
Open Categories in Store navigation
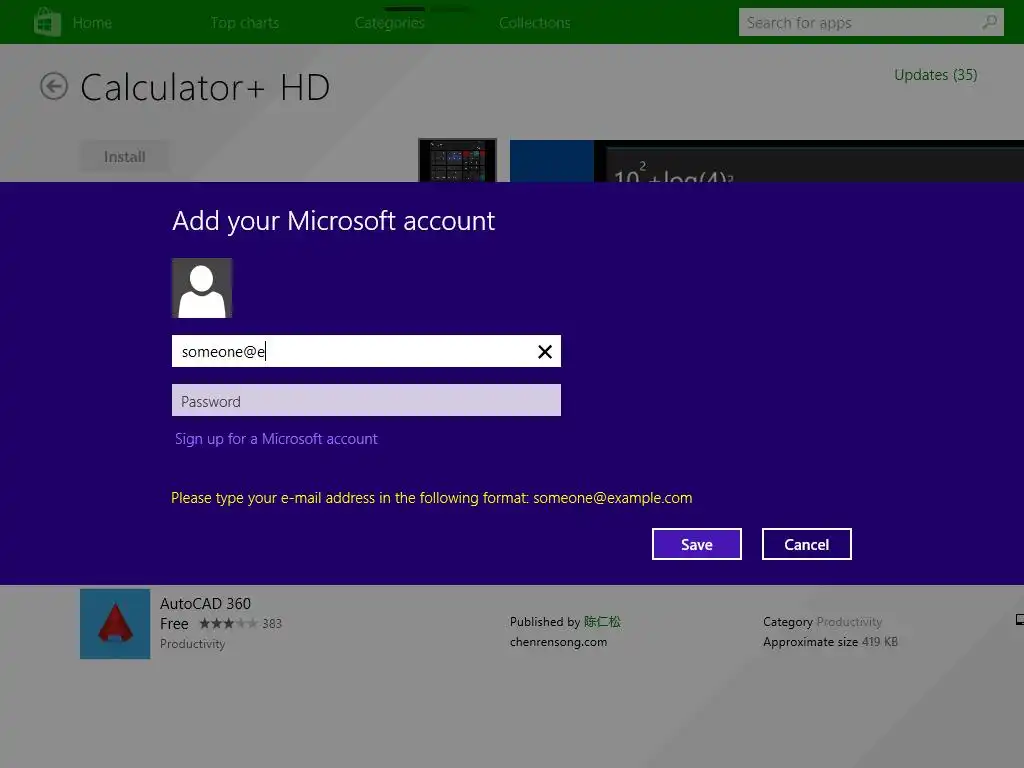tap(390, 23)
